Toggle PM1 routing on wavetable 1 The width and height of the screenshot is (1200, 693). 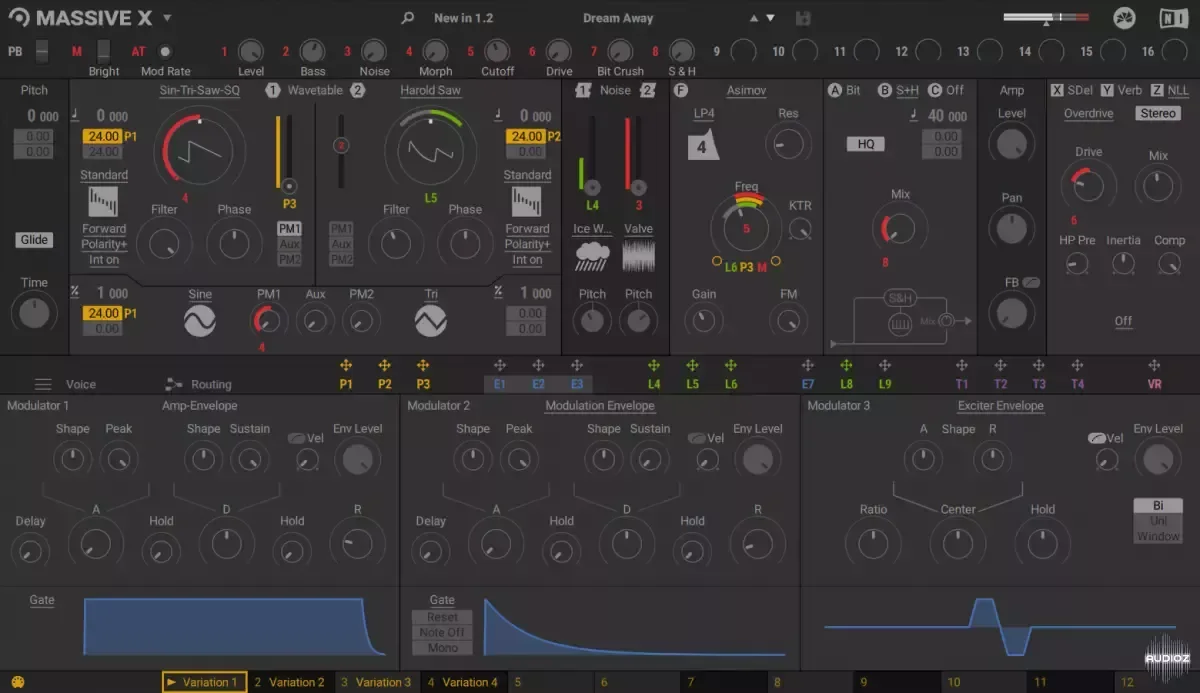pyautogui.click(x=289, y=229)
